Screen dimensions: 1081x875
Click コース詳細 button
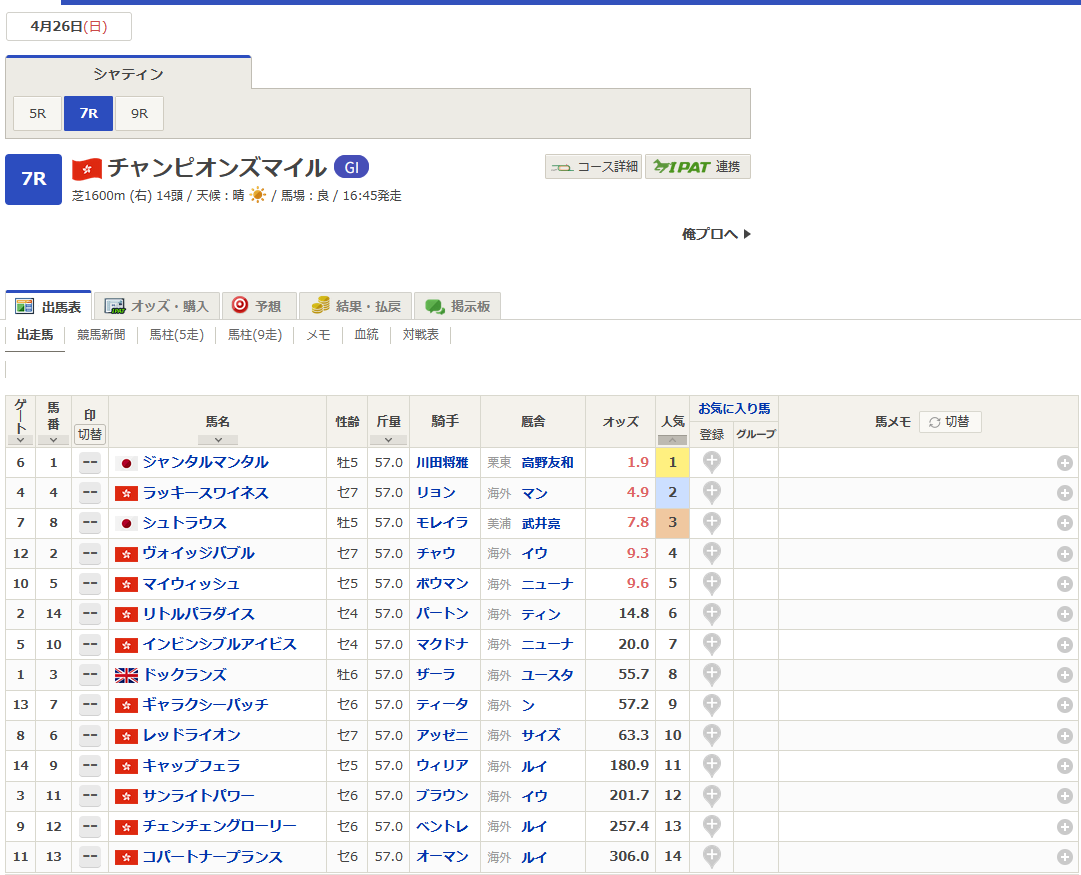coord(594,167)
